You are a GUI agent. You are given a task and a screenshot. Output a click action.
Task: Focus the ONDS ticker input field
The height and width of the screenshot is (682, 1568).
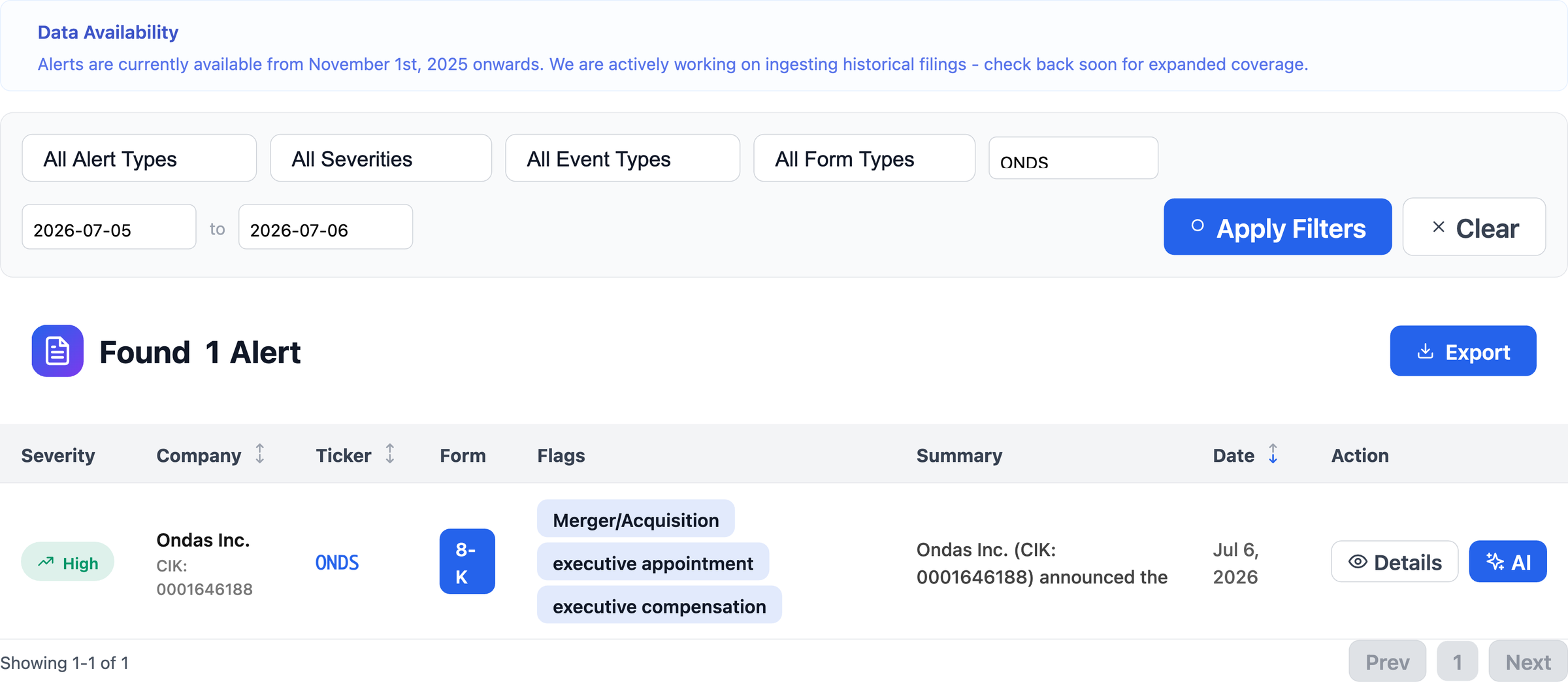coord(1073,158)
